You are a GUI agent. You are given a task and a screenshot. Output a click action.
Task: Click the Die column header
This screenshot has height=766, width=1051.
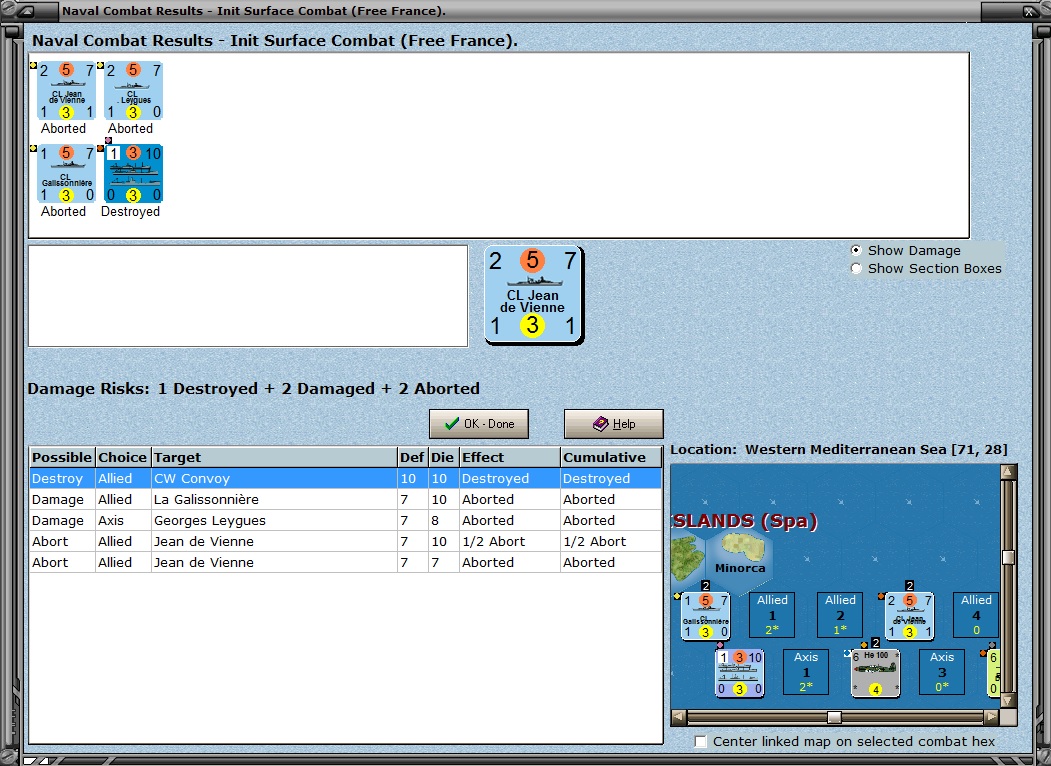click(x=443, y=457)
